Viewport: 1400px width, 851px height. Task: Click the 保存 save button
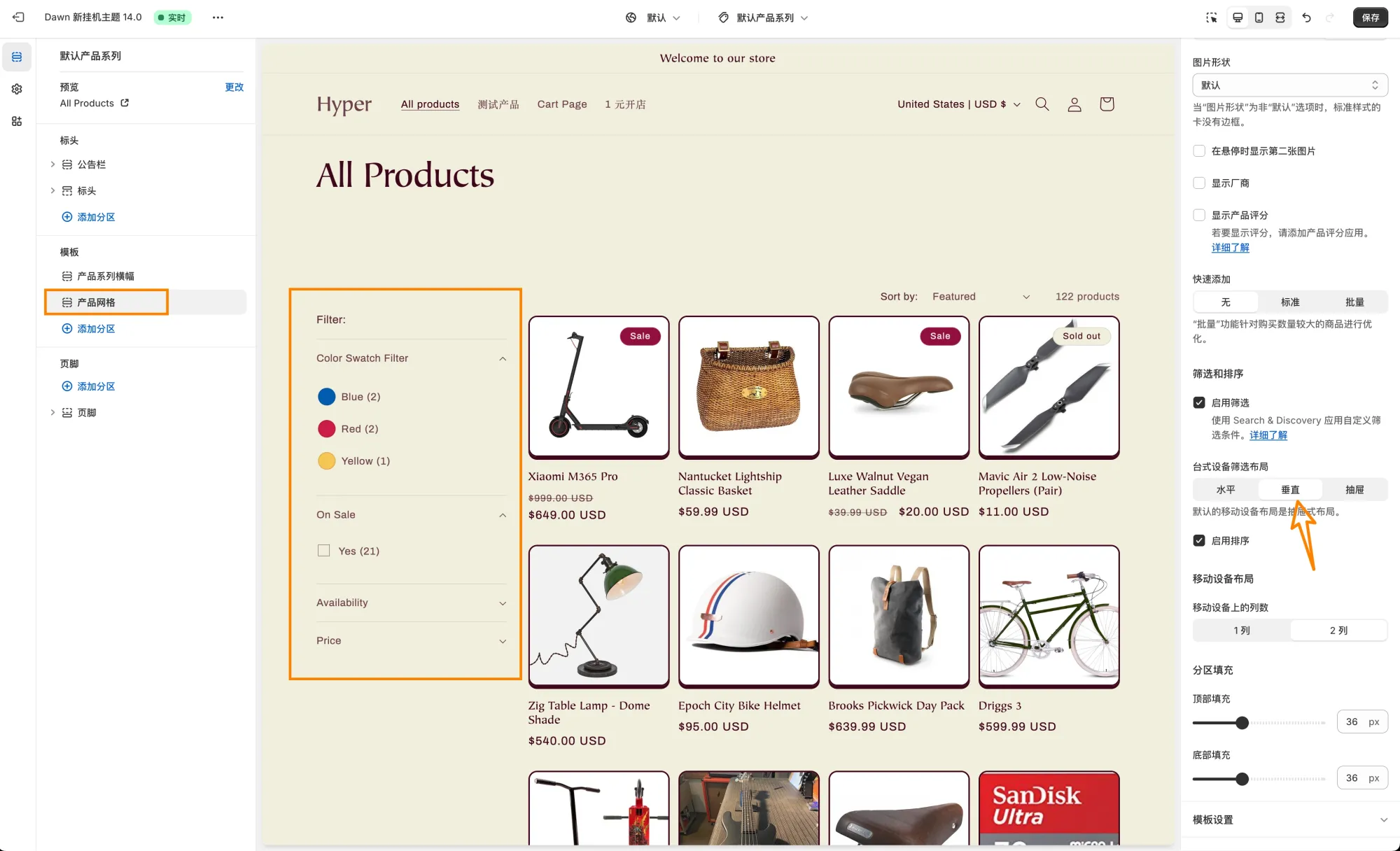1371,17
